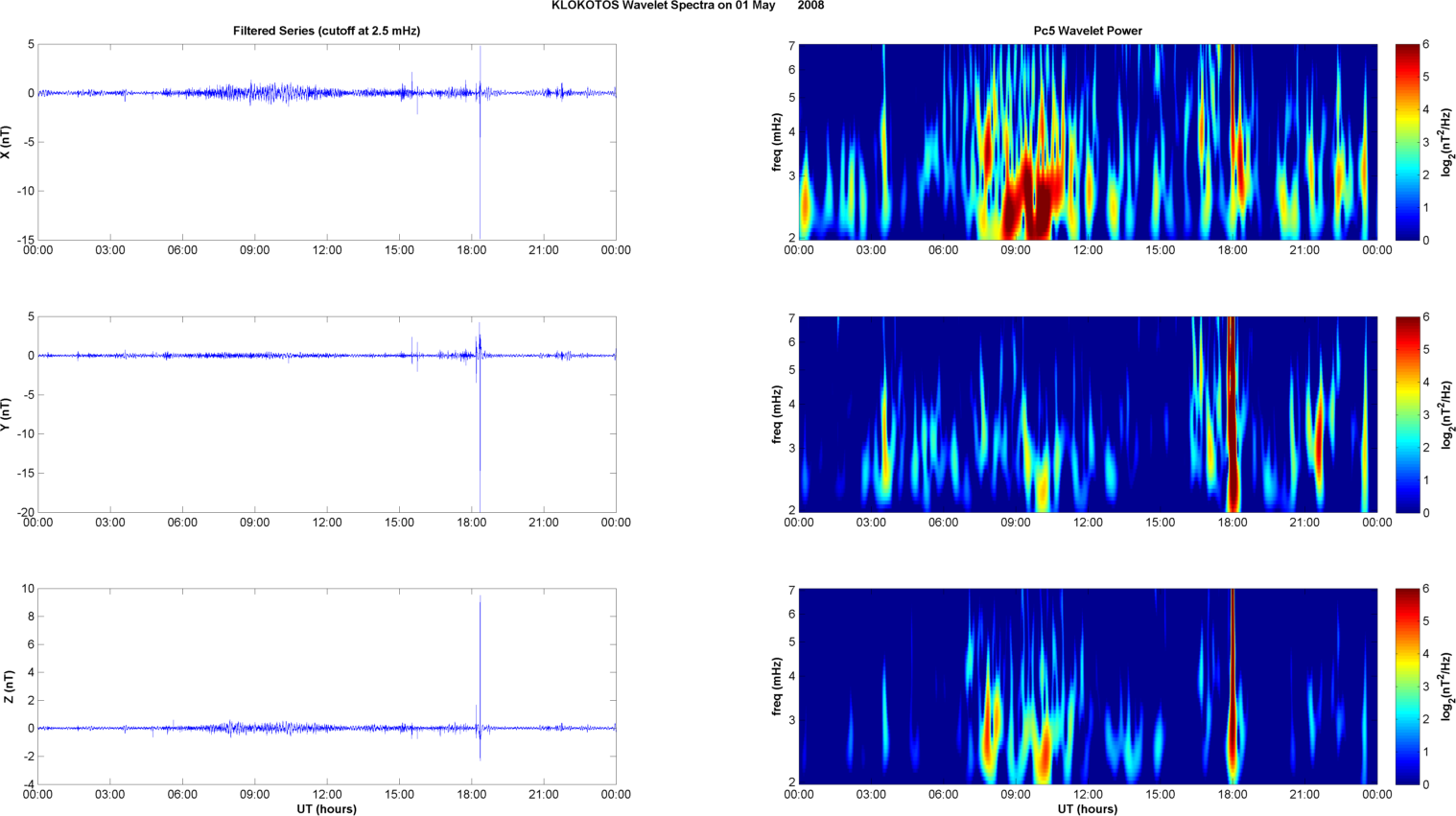1456x816 pixels.
Task: Click "03:00" tick label under the bottom spectrogram
Action: tap(871, 795)
